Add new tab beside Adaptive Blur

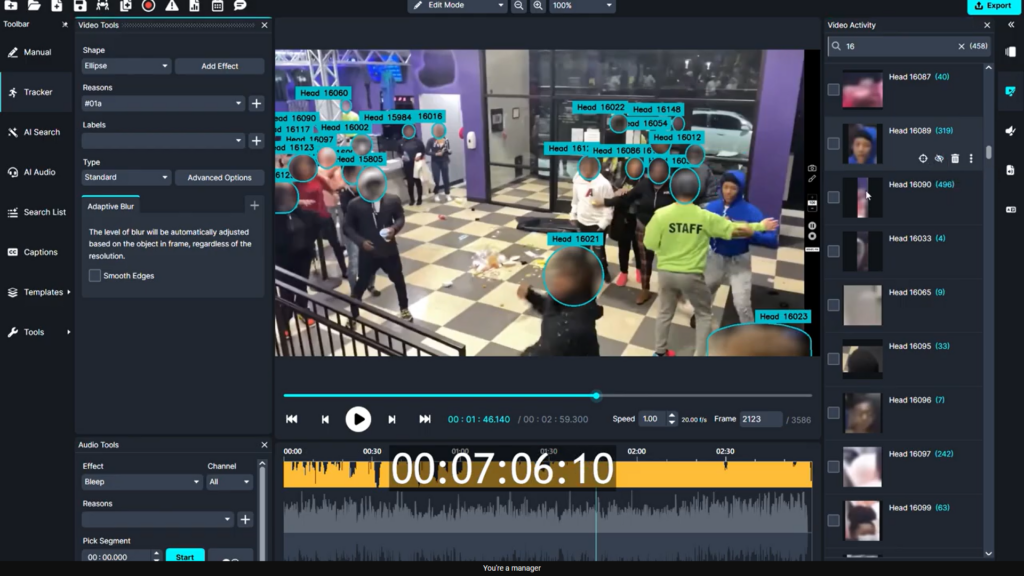[254, 206]
